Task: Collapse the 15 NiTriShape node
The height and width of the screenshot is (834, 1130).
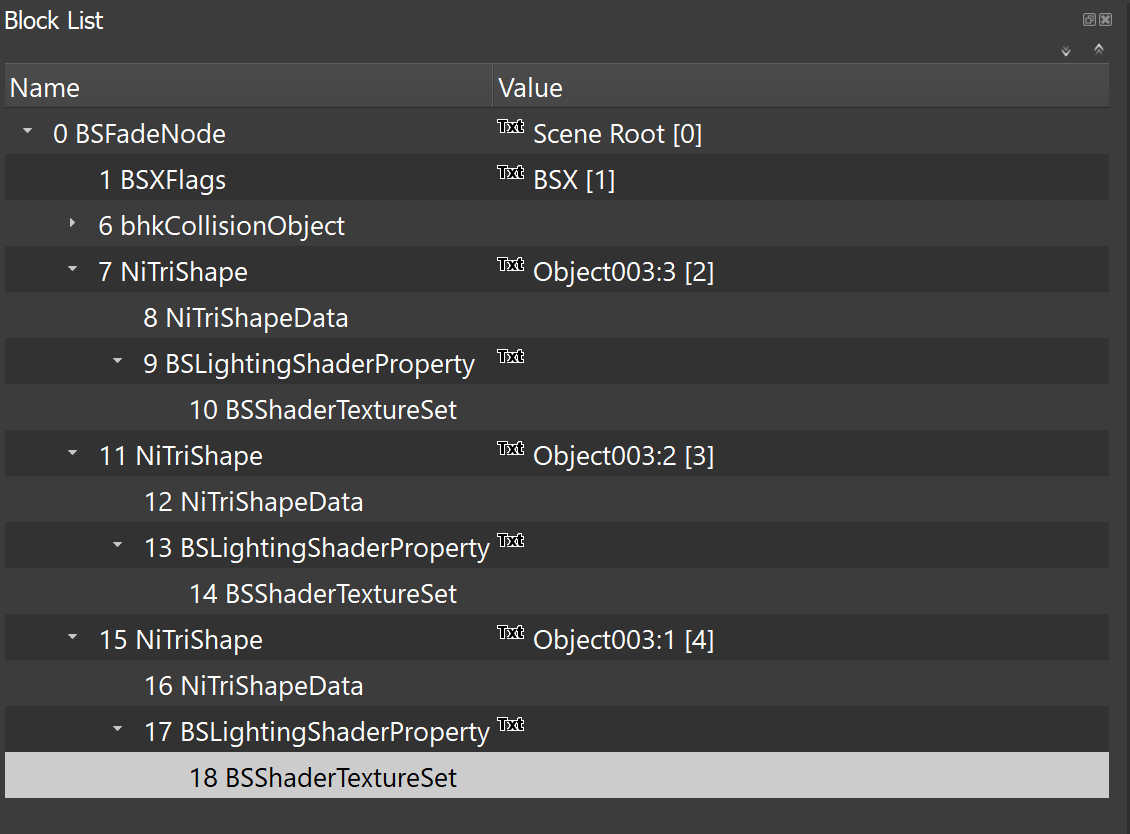Action: click(72, 638)
